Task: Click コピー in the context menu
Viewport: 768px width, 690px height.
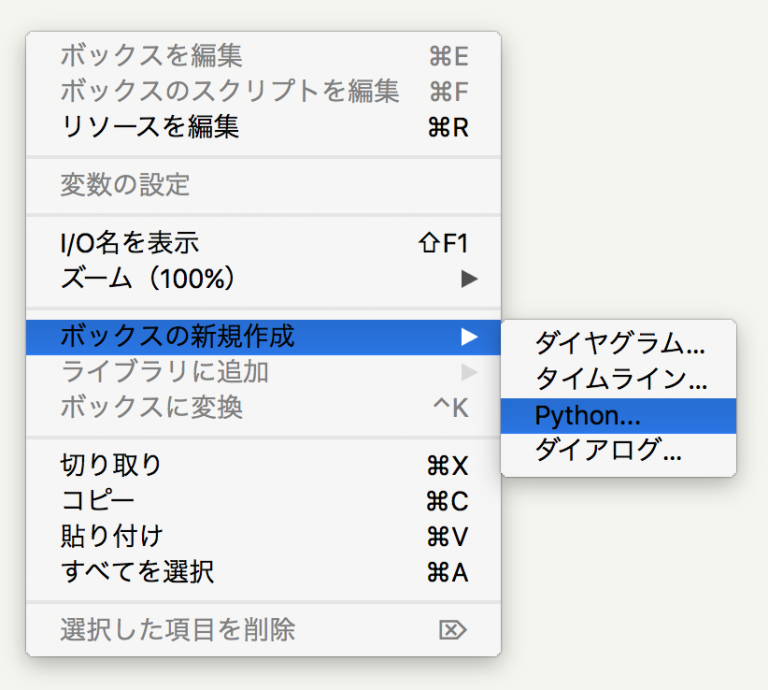Action: click(98, 501)
